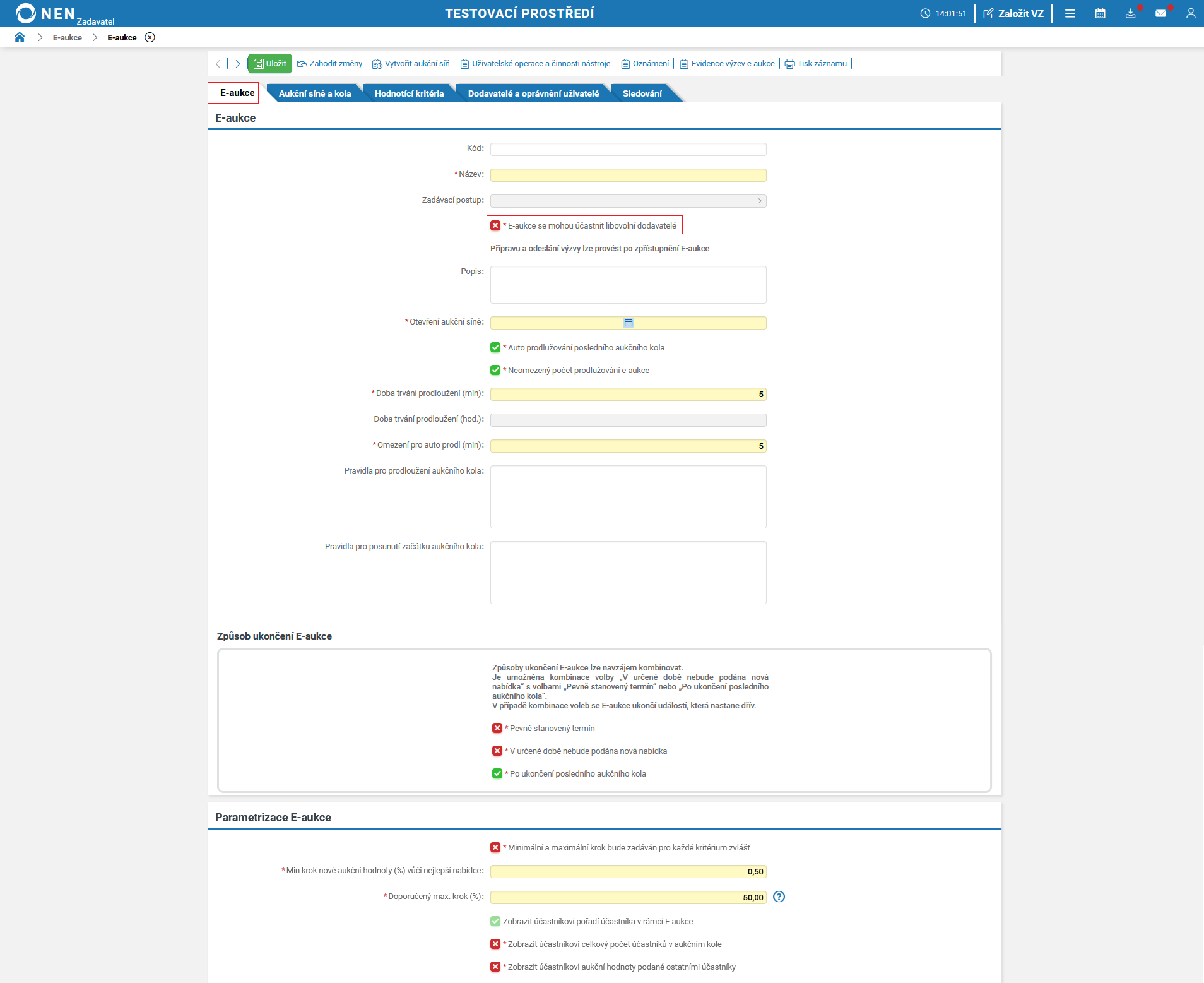Image resolution: width=1204 pixels, height=983 pixels.
Task: Close the E-aukce breadcrumb tab
Action: [150, 37]
